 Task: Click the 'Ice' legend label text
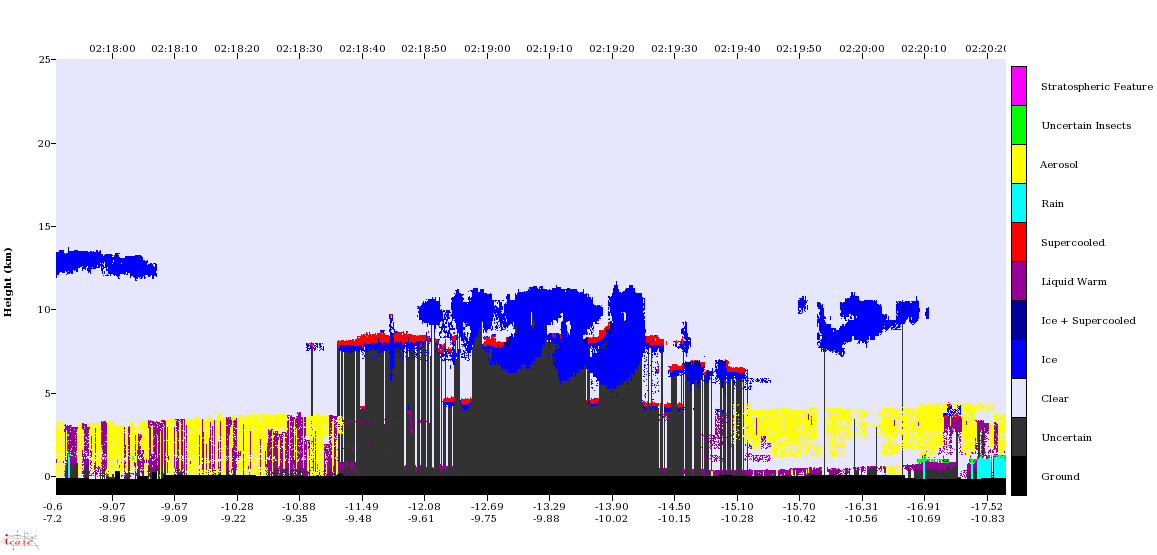(1048, 360)
